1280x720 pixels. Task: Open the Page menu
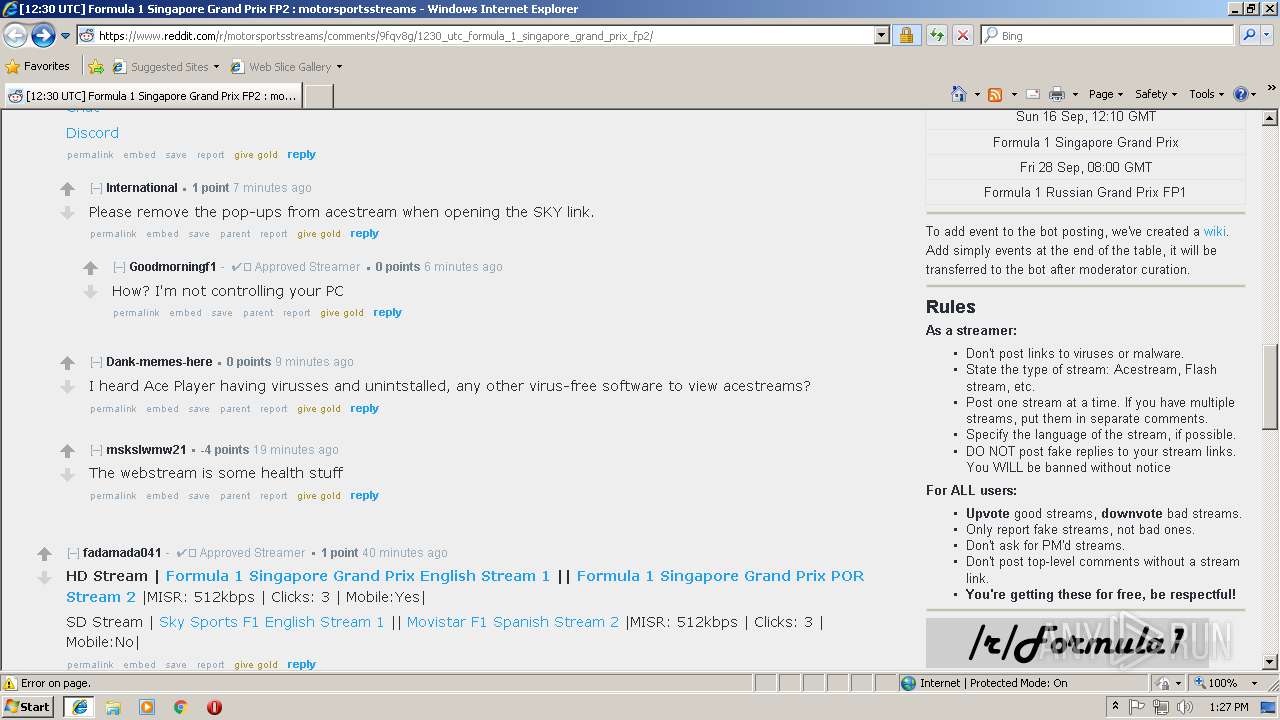tap(1105, 94)
